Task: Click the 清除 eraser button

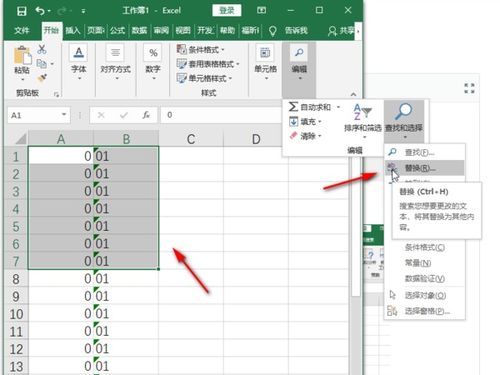Action: tap(305, 136)
